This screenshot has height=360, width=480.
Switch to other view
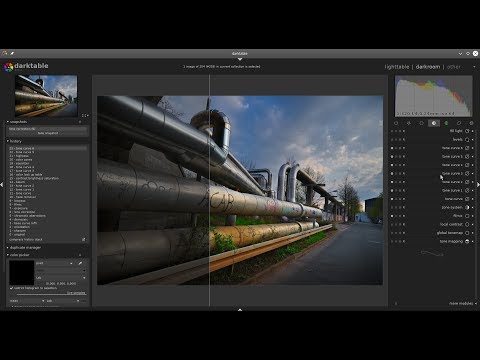[x=454, y=67]
